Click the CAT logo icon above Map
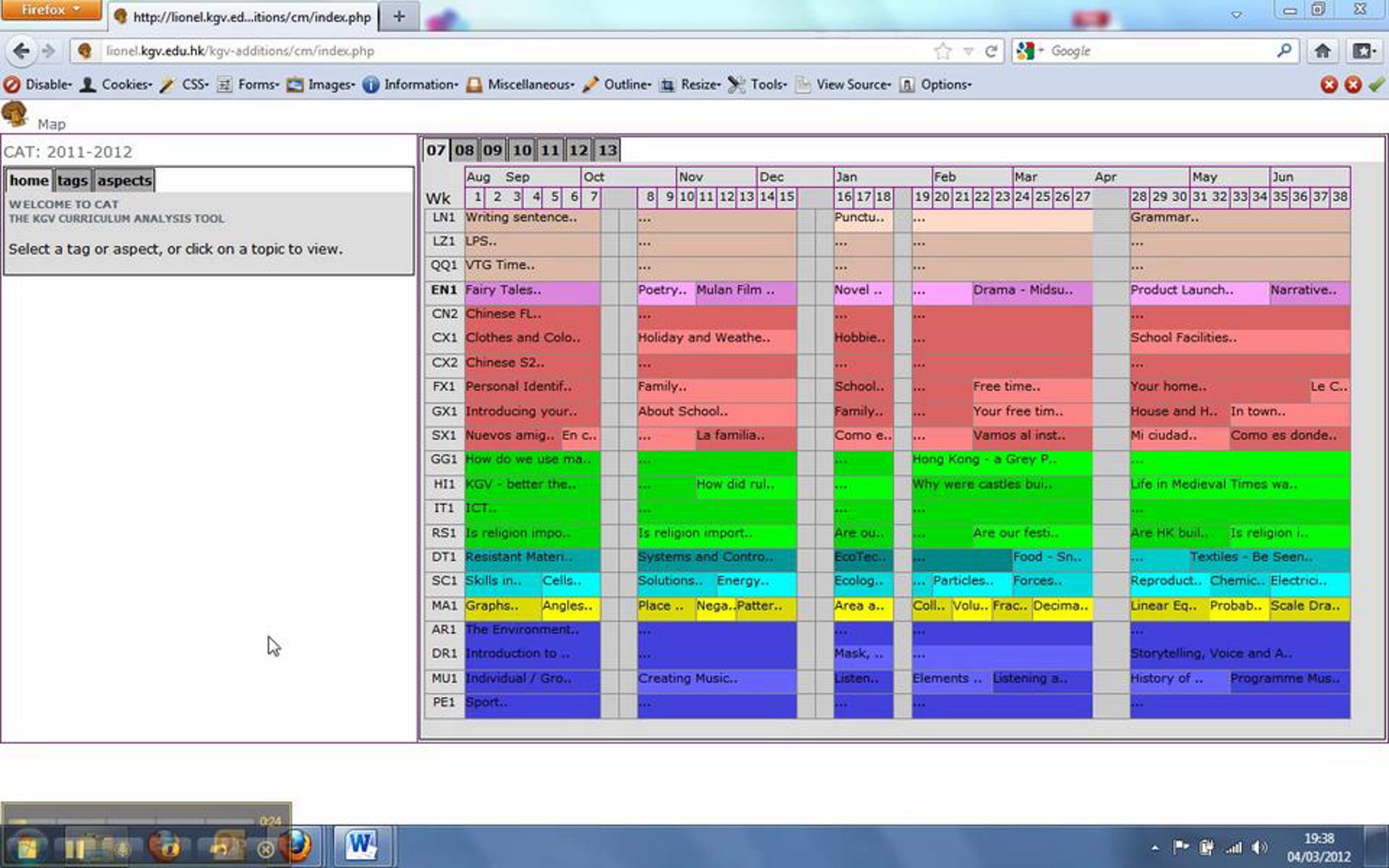The width and height of the screenshot is (1389, 868). tap(15, 113)
